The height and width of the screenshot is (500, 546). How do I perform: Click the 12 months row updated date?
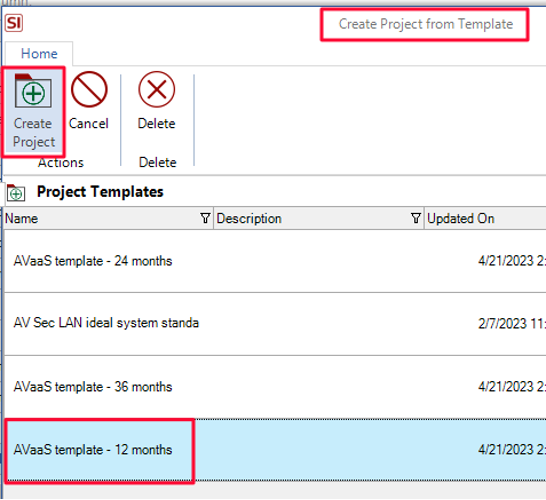tap(512, 450)
